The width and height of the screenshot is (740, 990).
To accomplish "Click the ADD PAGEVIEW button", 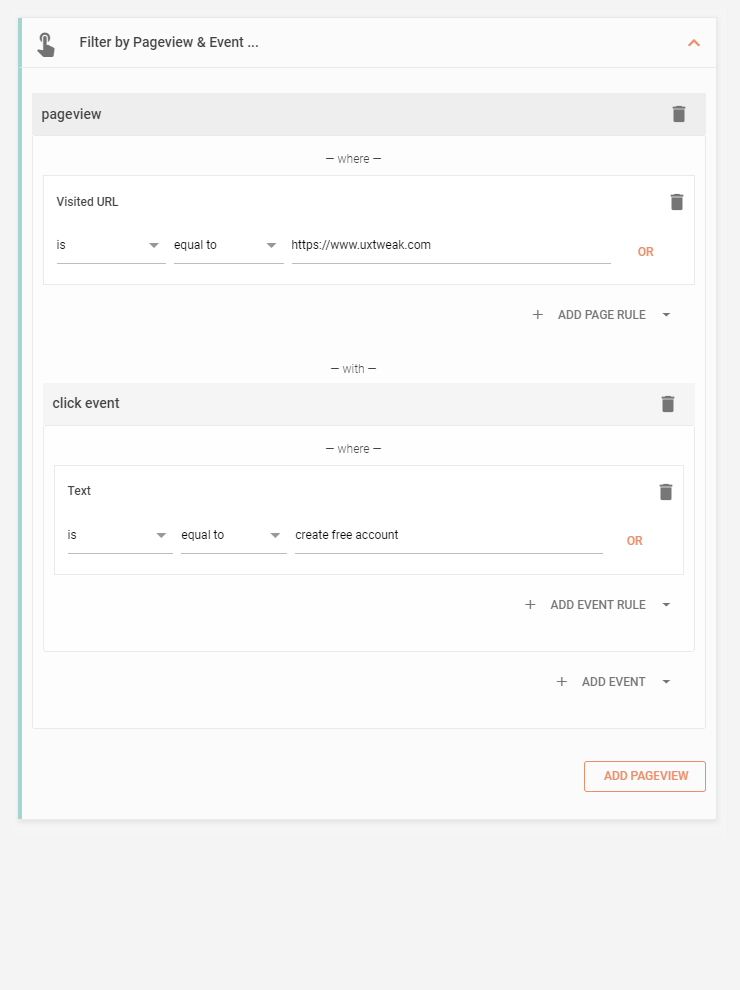I will 645,776.
